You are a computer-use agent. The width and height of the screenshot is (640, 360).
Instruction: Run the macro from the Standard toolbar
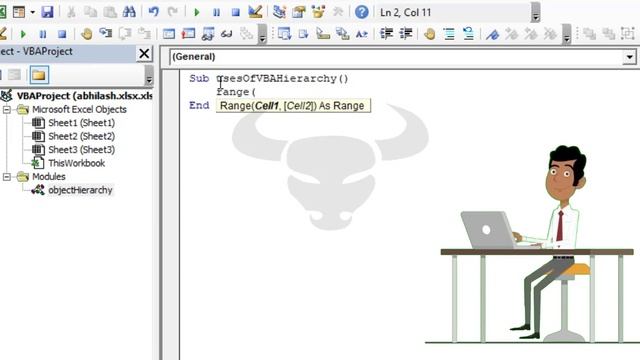pos(197,12)
